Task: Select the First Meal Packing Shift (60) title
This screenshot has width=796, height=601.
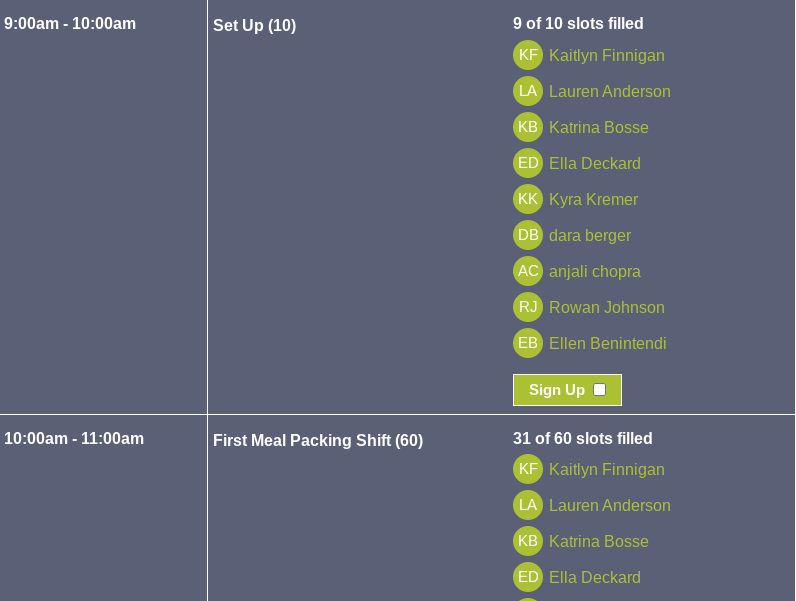Action: click(x=318, y=441)
